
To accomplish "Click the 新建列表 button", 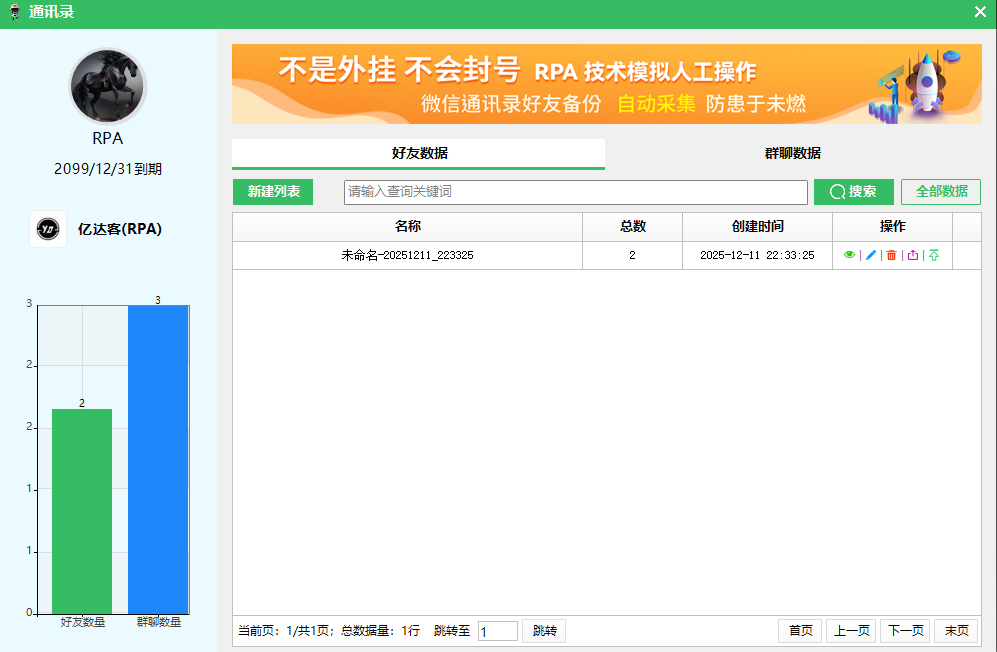I will pos(273,192).
